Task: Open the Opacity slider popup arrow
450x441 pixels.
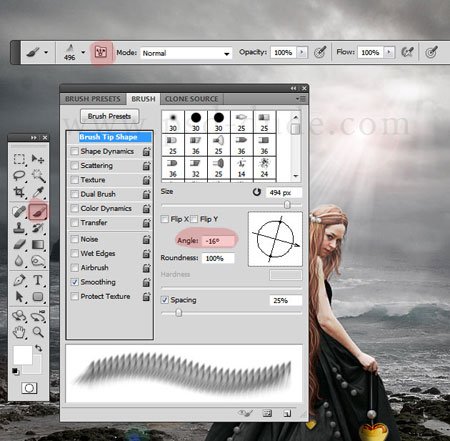Action: [x=302, y=52]
